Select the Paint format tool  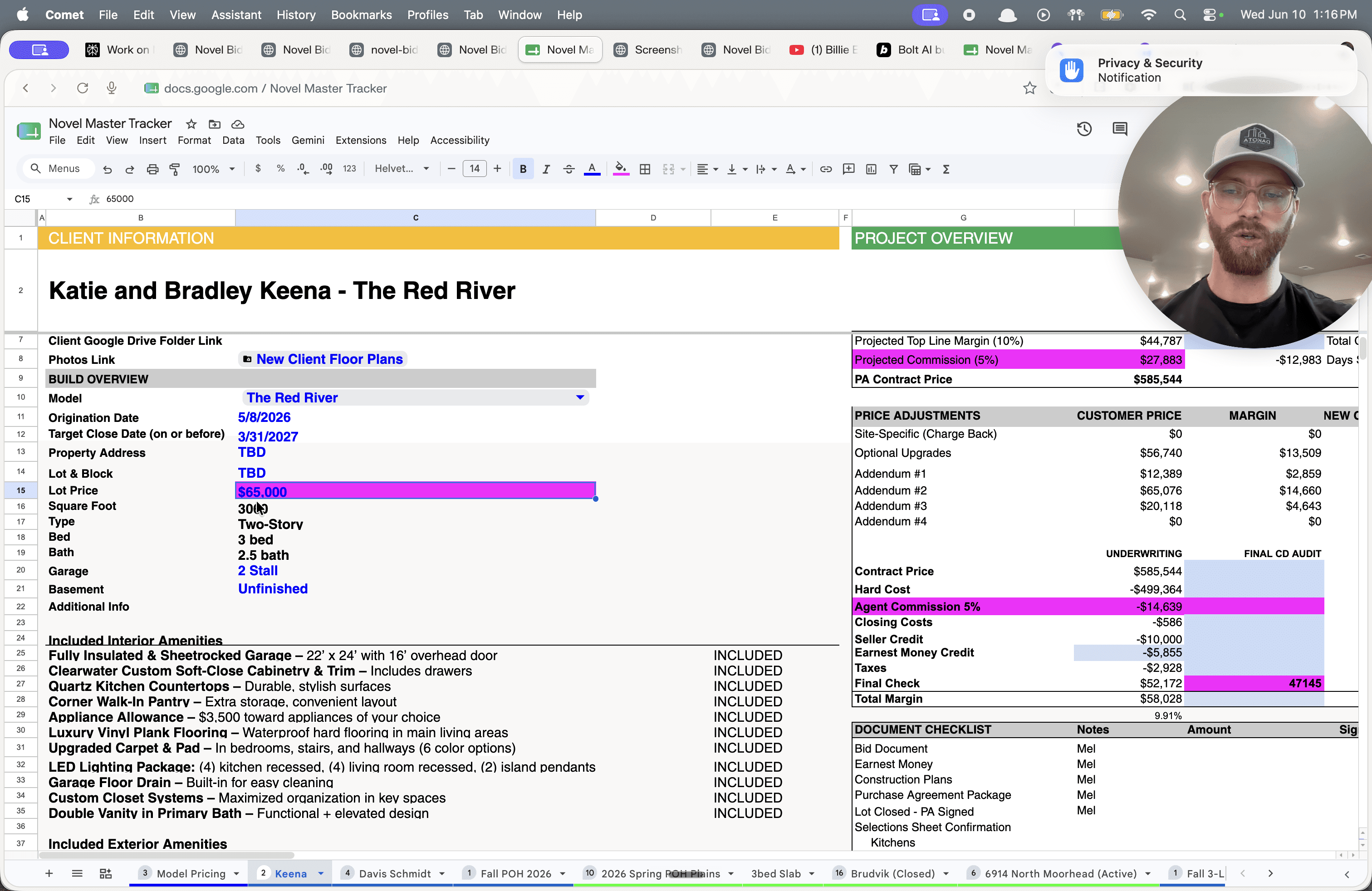(174, 169)
